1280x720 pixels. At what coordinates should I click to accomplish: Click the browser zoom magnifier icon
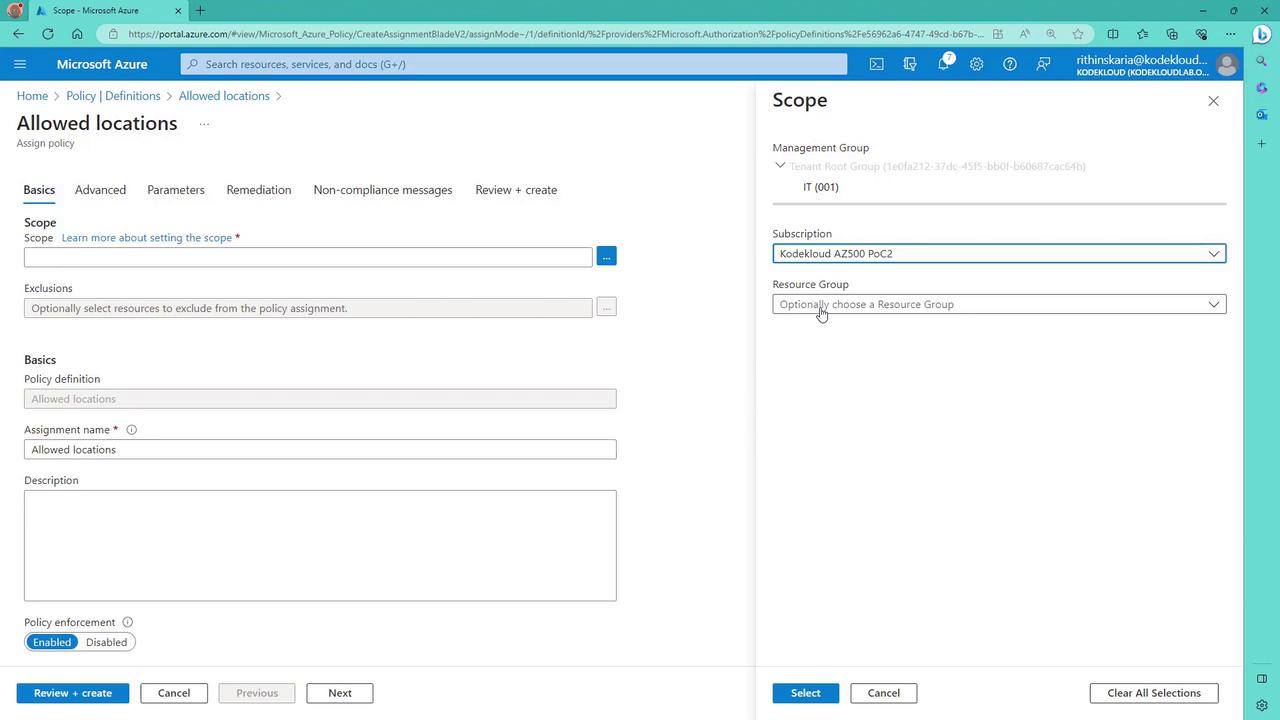pos(1051,34)
